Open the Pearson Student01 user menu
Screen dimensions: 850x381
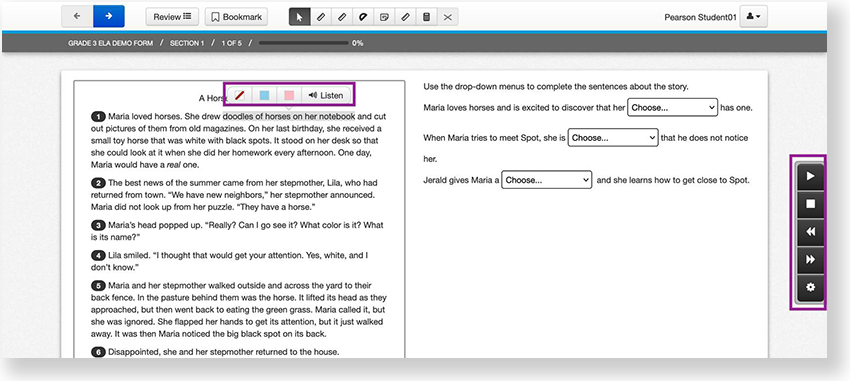point(754,17)
